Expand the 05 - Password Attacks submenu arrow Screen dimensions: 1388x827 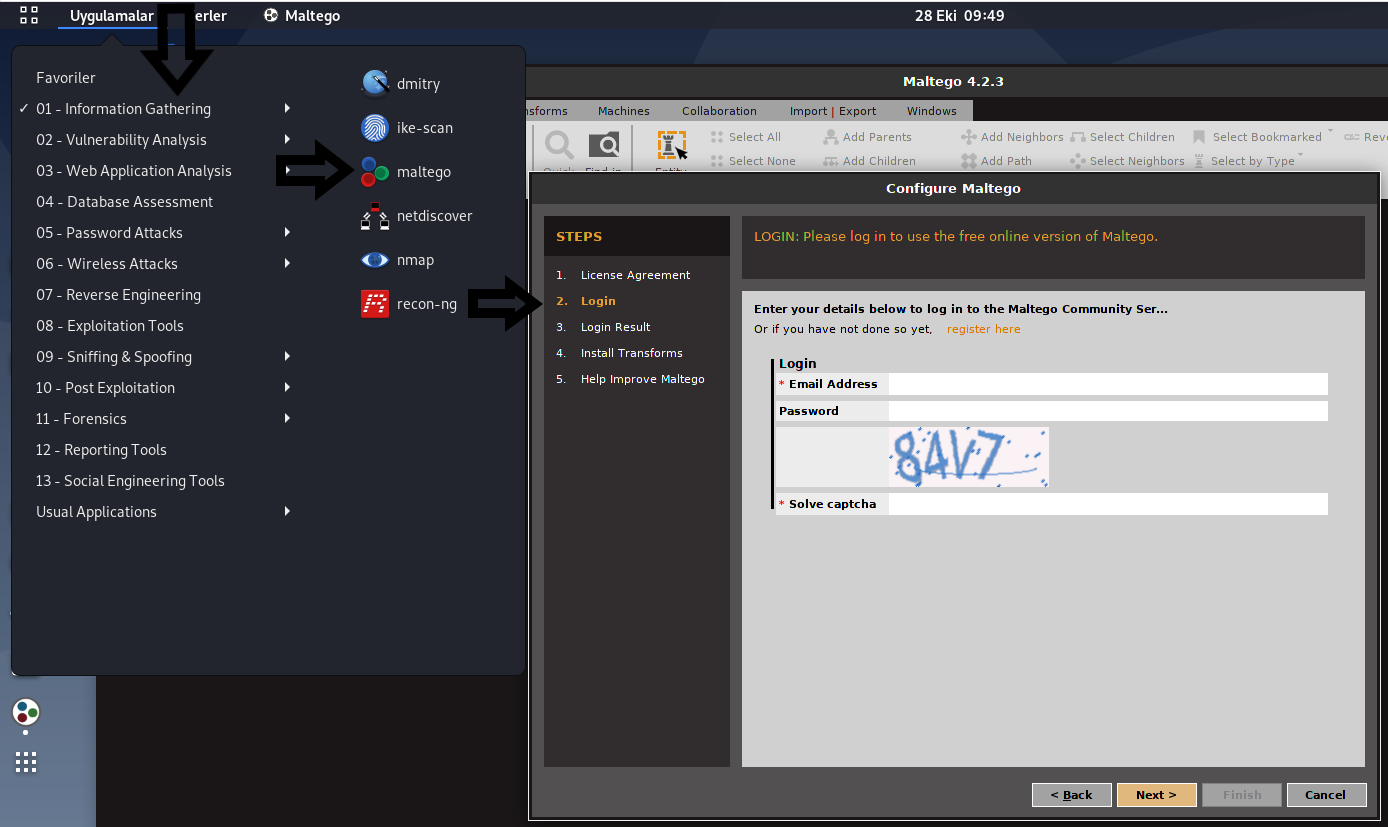pos(287,232)
